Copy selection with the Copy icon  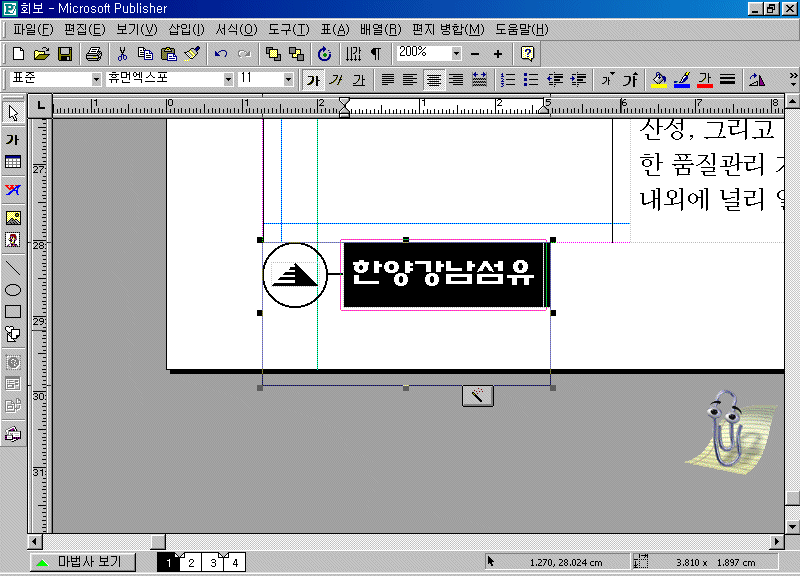(x=145, y=54)
